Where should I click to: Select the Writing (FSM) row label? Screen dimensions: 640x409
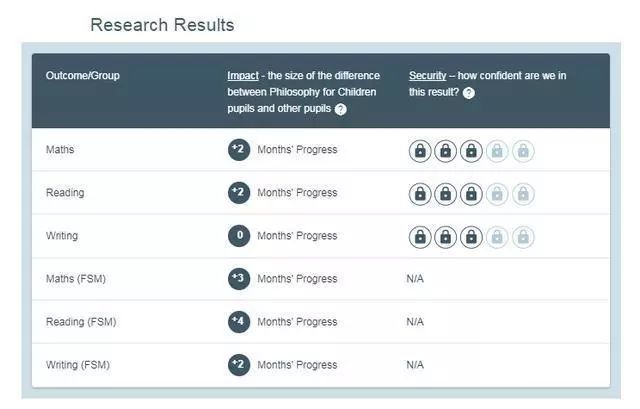[x=78, y=365]
